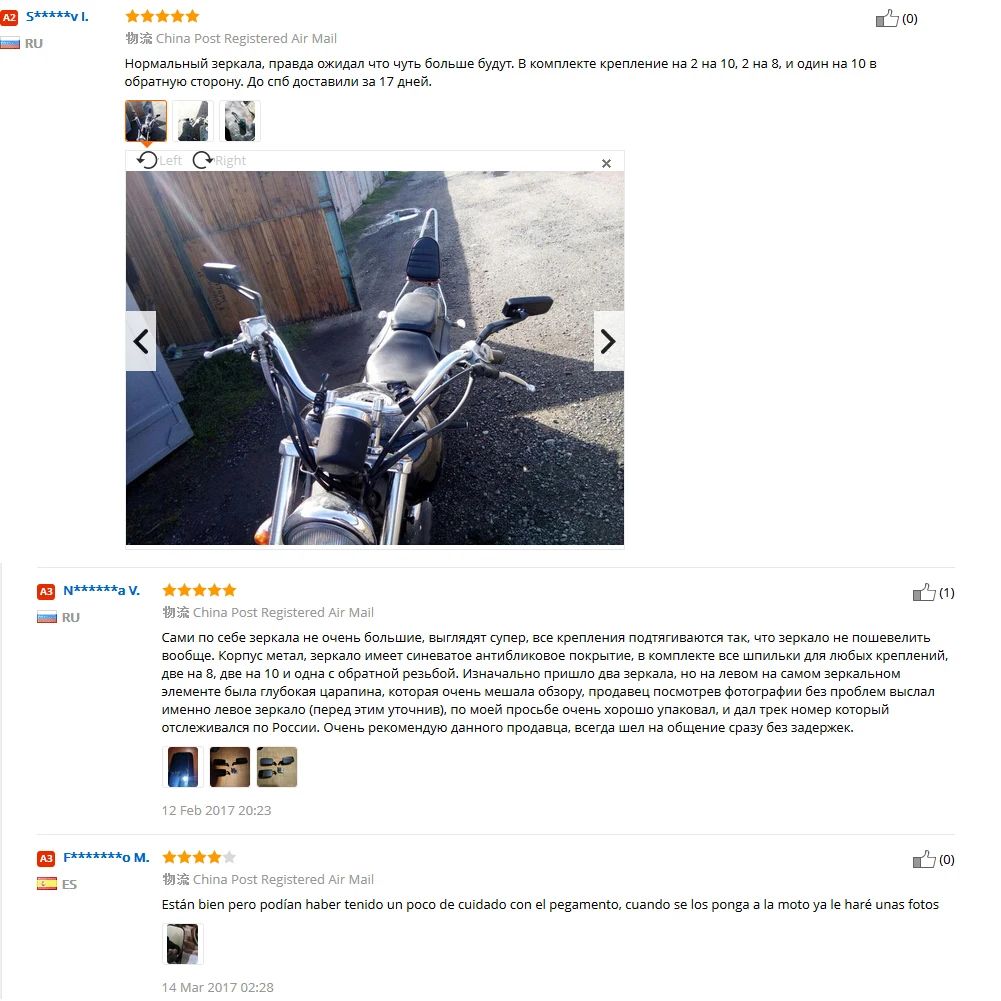Click thumbs-up on F*******o M. review
Image resolution: width=1001 pixels, height=1001 pixels.
(x=924, y=859)
